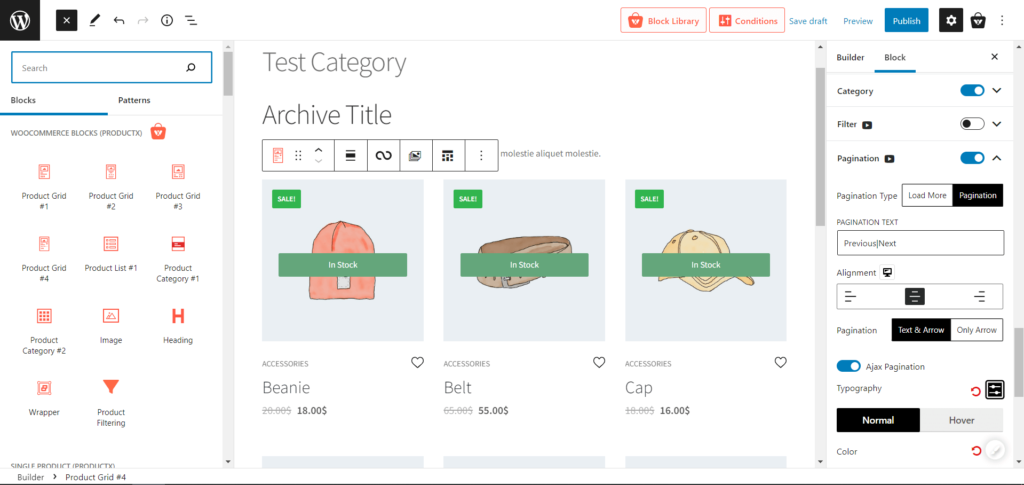
Task: Reset Typography with the red refresh icon
Action: tap(976, 391)
